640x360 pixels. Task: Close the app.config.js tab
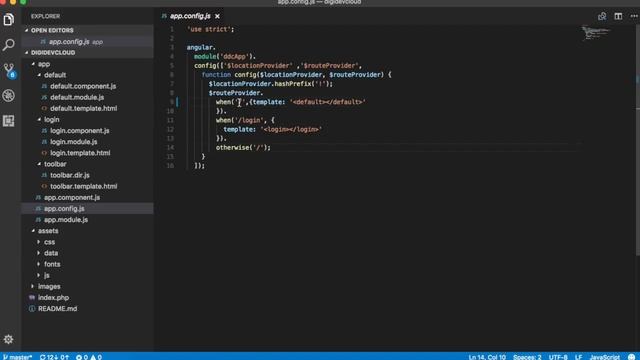[x=218, y=16]
